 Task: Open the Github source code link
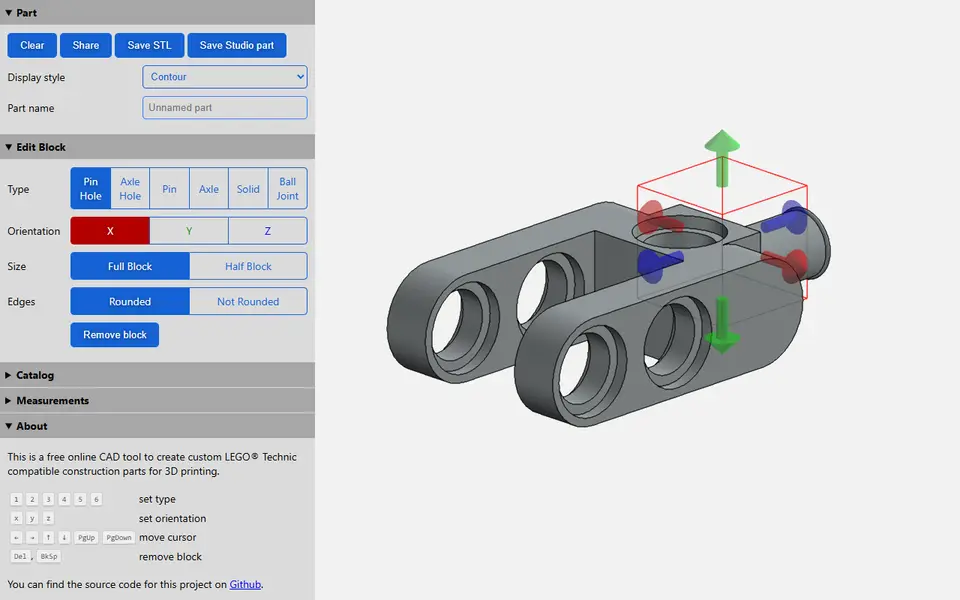pos(245,584)
